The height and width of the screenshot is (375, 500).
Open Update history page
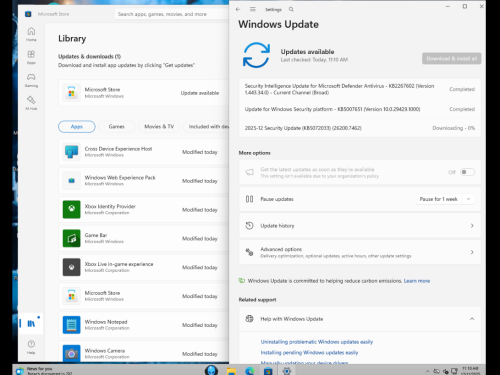click(x=360, y=226)
